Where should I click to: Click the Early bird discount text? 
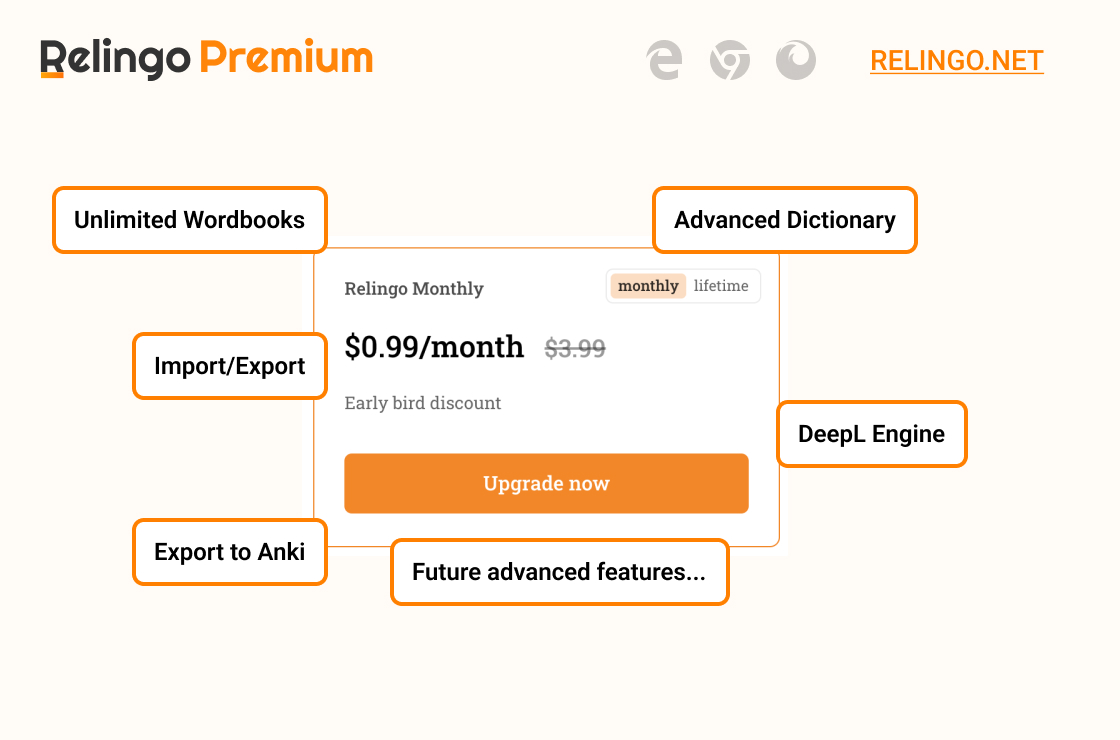423,403
